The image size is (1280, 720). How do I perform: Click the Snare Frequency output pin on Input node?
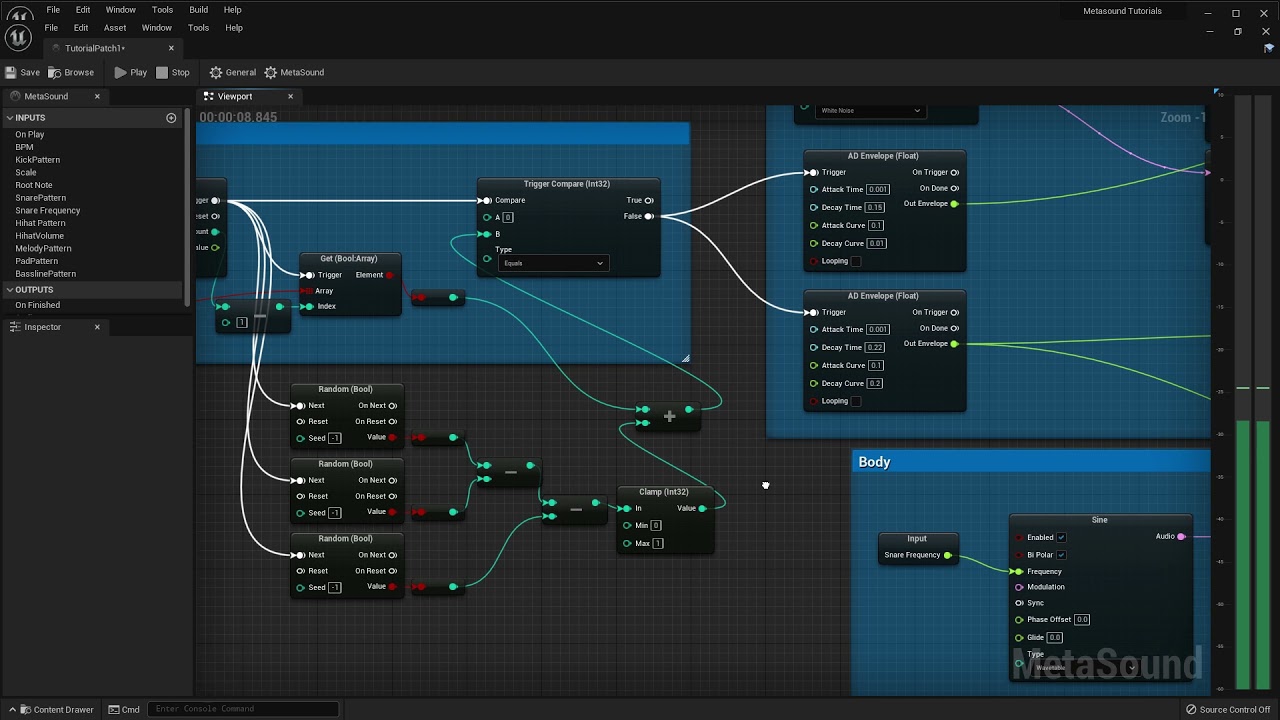tap(947, 555)
